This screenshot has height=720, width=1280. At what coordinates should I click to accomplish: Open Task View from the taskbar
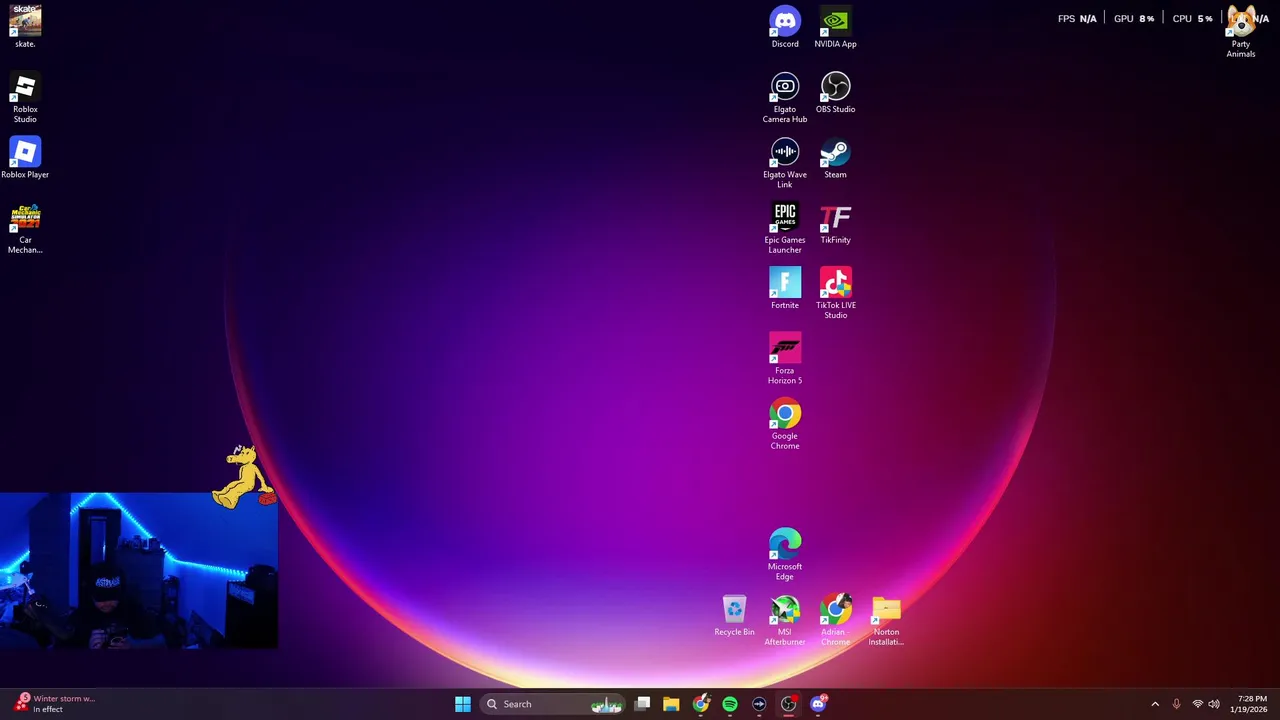[x=643, y=704]
